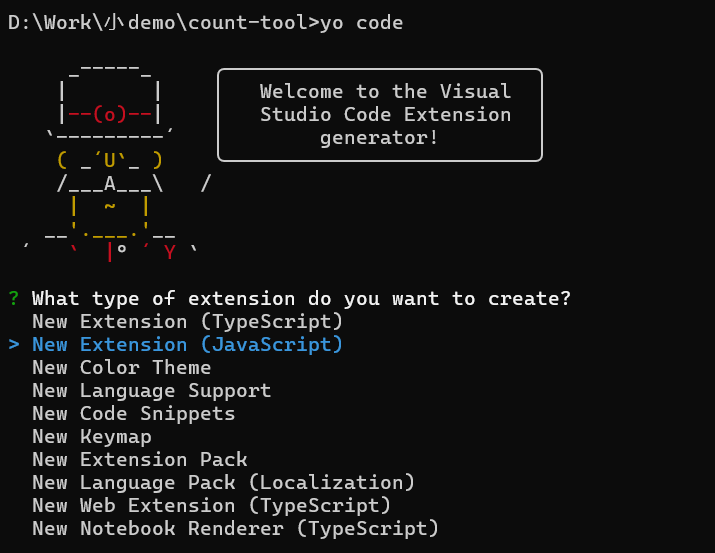Click the Welcome to Visual Studio Code message box
Viewport: 715px width, 553px height.
(380, 115)
